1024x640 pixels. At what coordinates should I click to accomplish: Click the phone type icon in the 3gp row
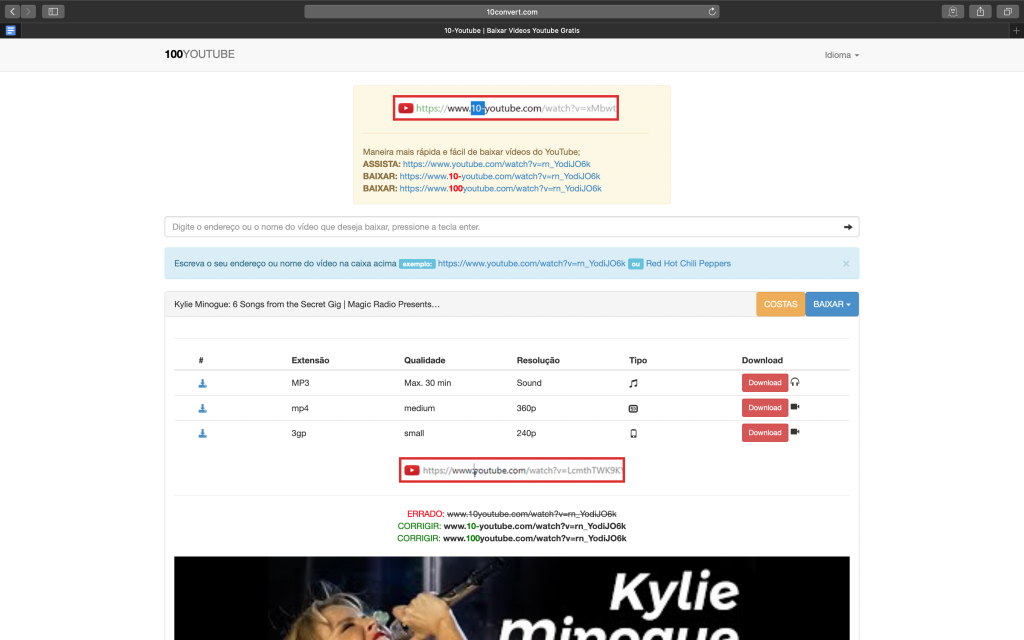point(633,434)
